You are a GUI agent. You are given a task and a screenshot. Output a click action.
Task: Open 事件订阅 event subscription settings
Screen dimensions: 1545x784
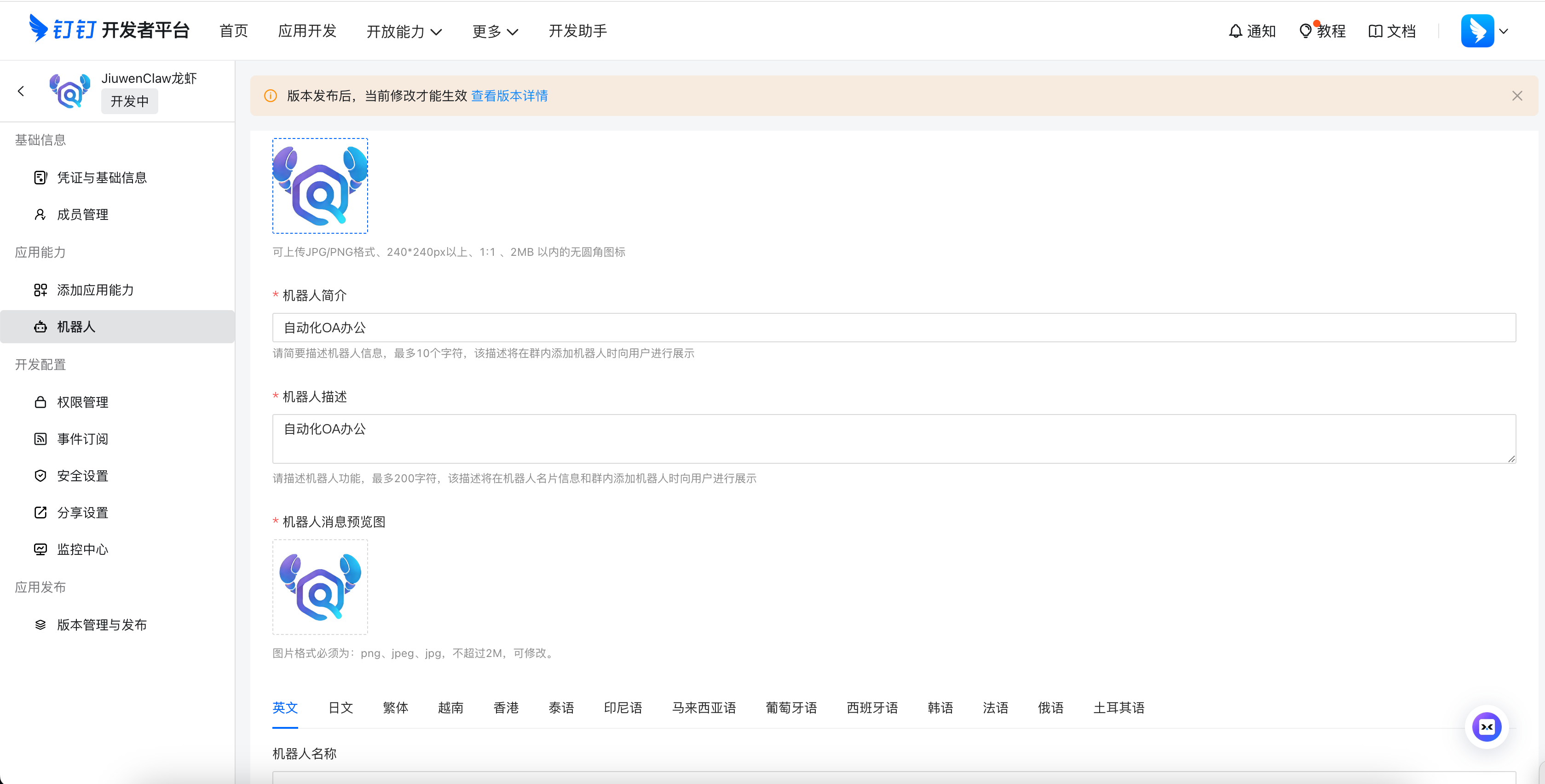(82, 438)
